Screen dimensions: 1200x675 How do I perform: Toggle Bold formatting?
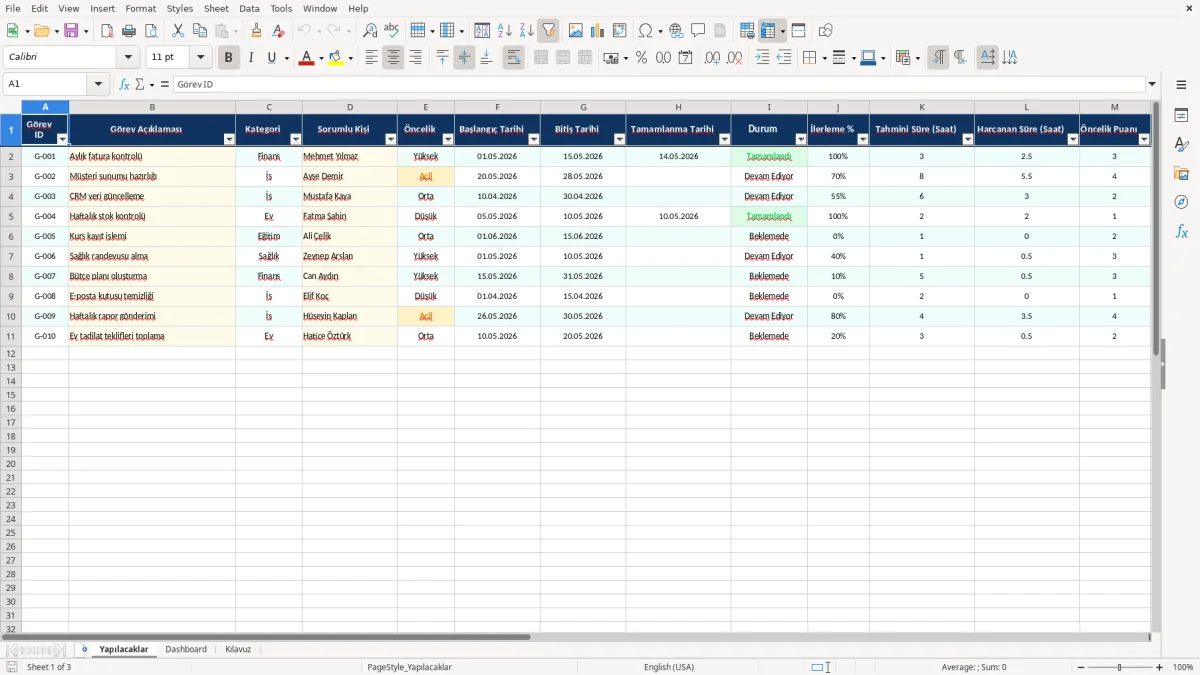[x=228, y=58]
